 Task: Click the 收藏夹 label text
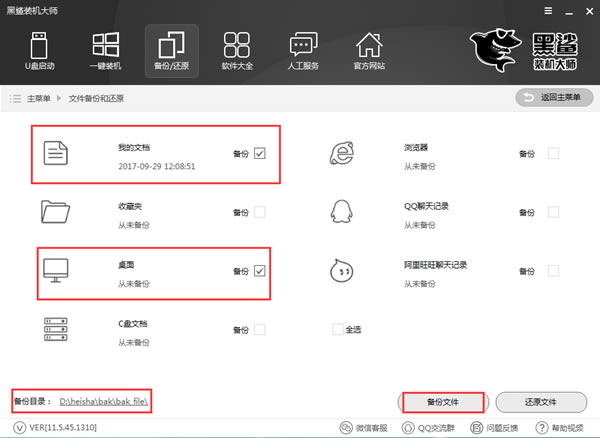click(130, 207)
